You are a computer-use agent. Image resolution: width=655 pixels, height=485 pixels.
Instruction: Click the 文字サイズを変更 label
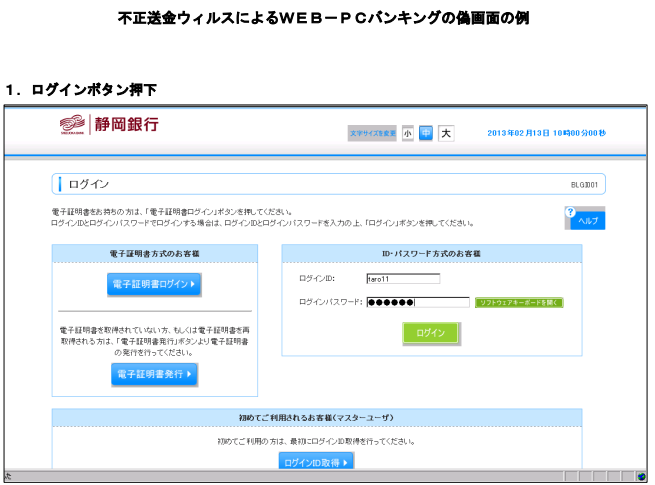[x=372, y=133]
